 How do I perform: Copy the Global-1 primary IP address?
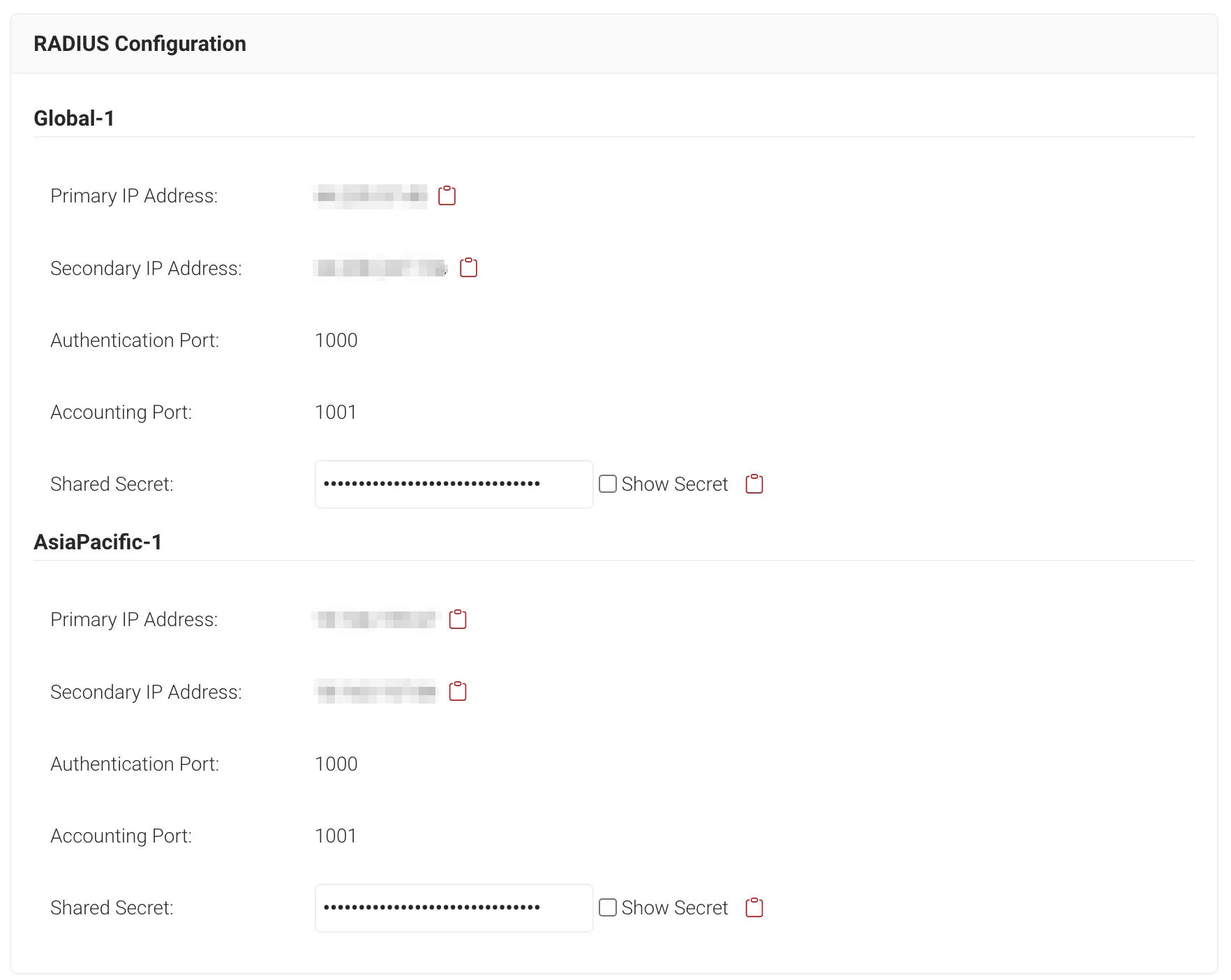[447, 195]
